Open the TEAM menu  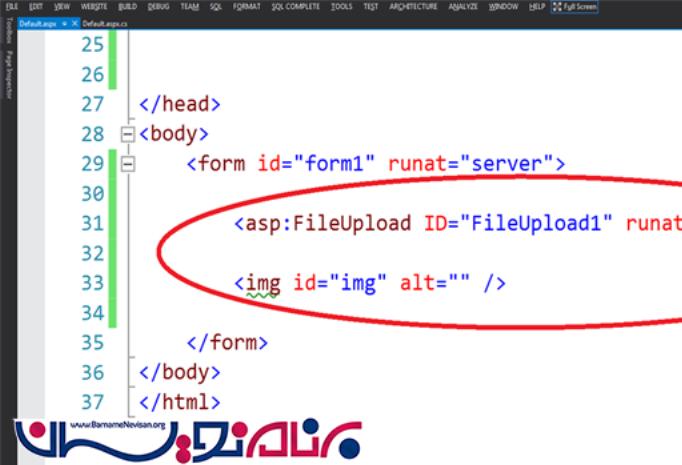pos(190,7)
